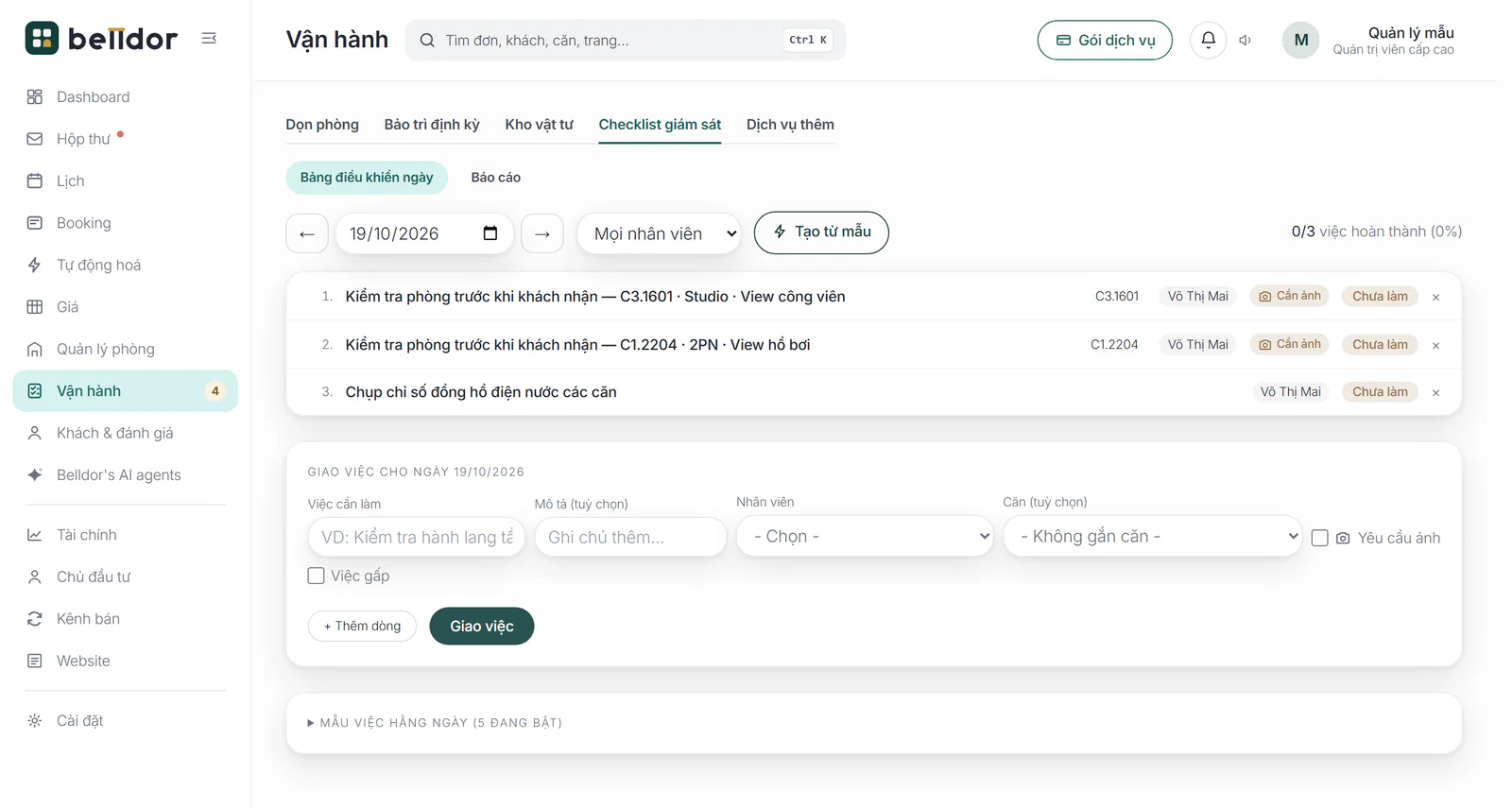Open Tự động hoá automation page
Screen dimensions: 1512x809
pos(125,265)
